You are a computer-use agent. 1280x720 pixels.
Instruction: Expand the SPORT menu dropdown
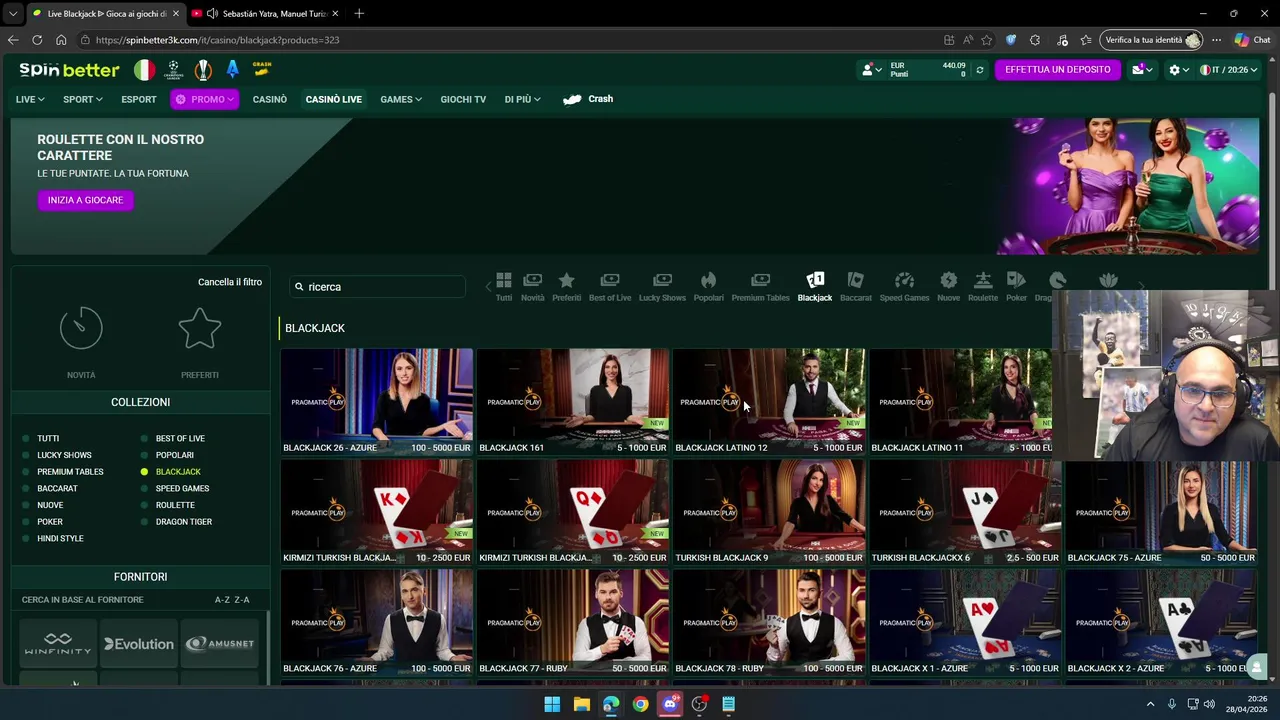pyautogui.click(x=82, y=99)
